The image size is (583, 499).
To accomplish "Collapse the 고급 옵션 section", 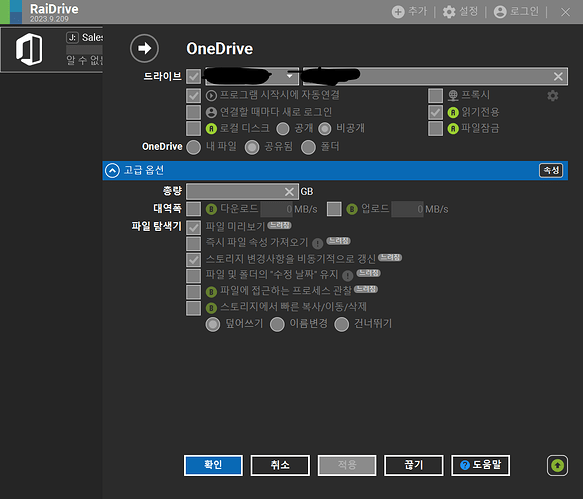I will [x=112, y=170].
